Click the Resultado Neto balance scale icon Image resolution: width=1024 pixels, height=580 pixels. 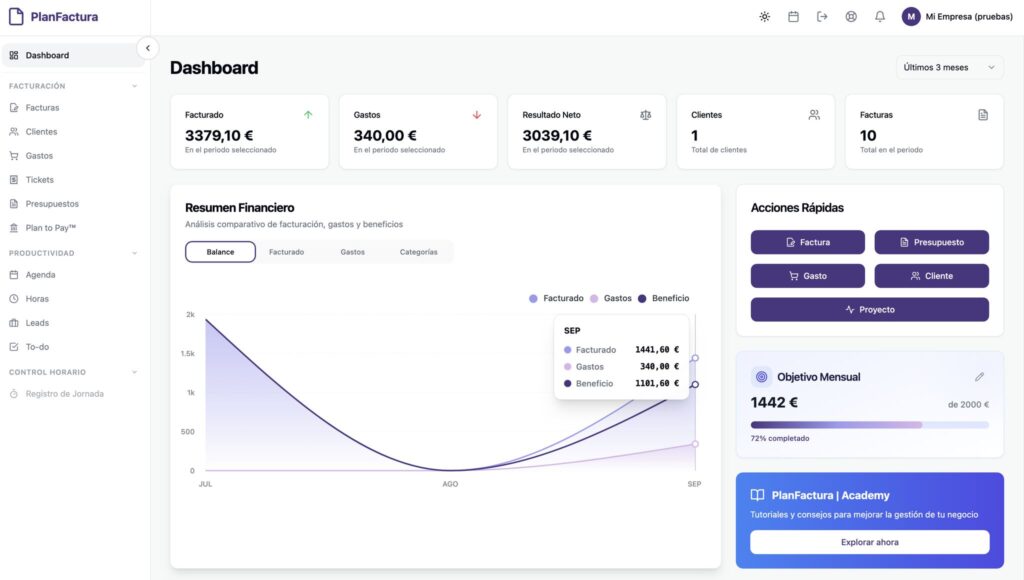tap(645, 115)
